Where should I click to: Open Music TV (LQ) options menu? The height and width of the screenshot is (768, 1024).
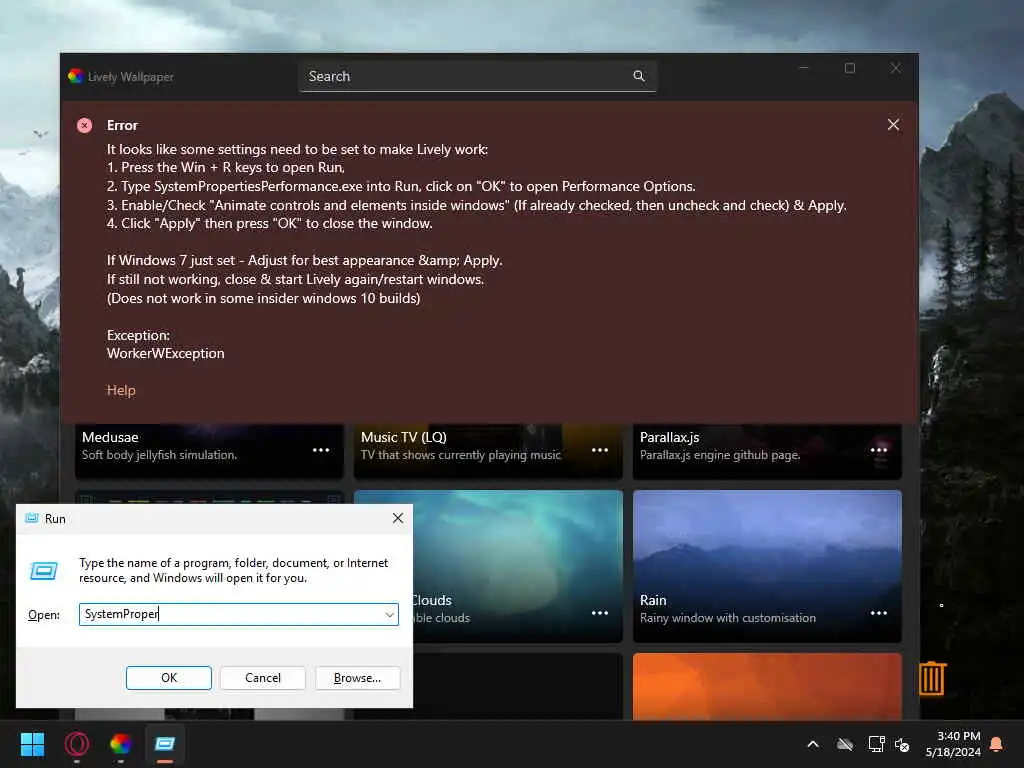click(600, 450)
